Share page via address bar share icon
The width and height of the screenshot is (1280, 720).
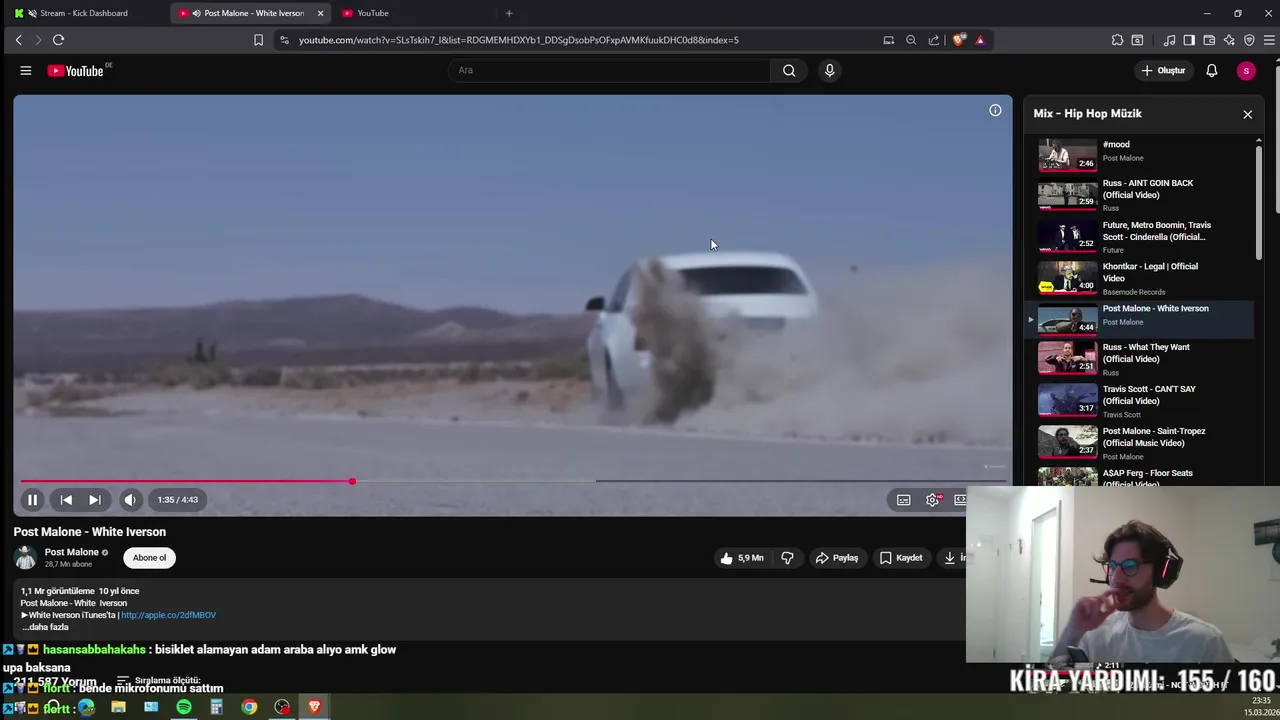[934, 40]
